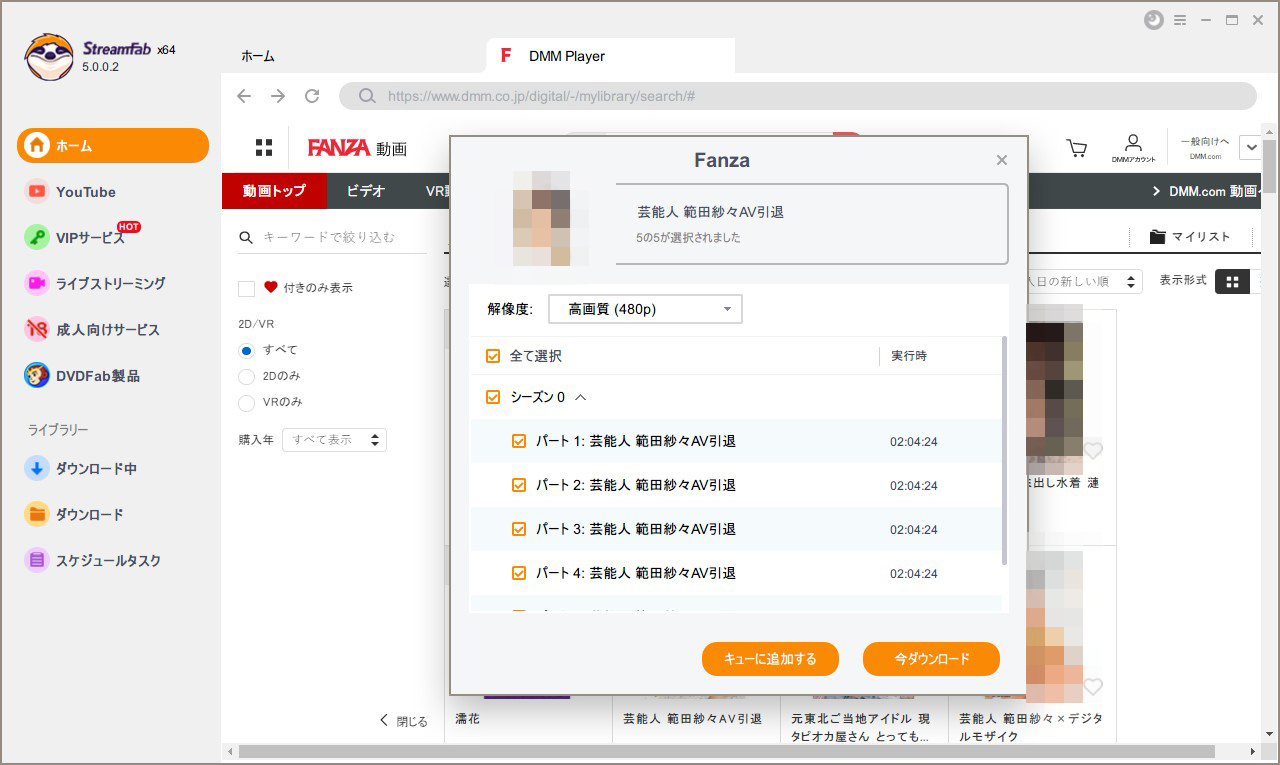Click the grid menu icon beside FANZA
Viewport: 1280px width, 765px height.
pos(264,148)
